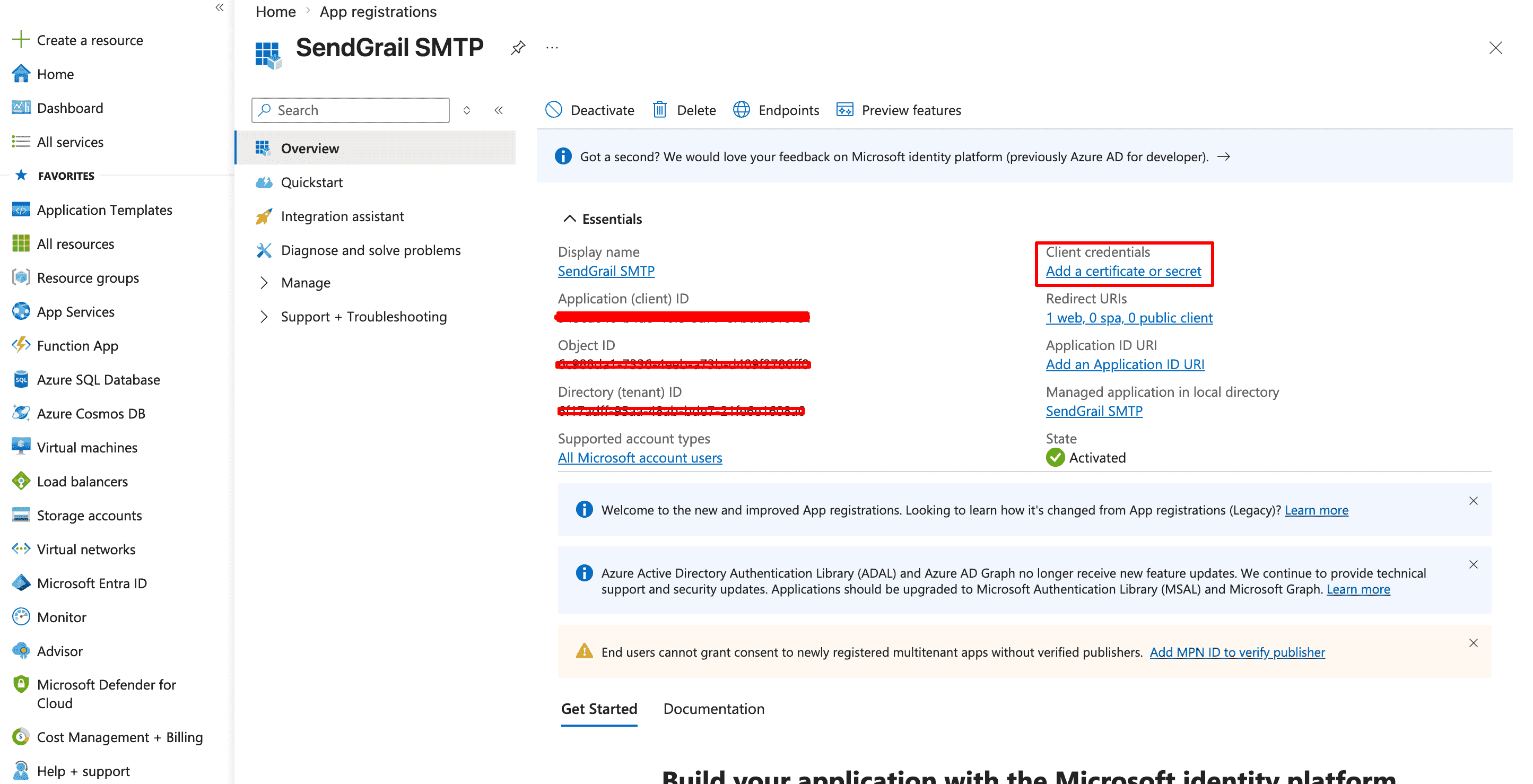Dismiss the verified publisher warning banner
Viewport: 1533px width, 784px height.
tap(1473, 643)
